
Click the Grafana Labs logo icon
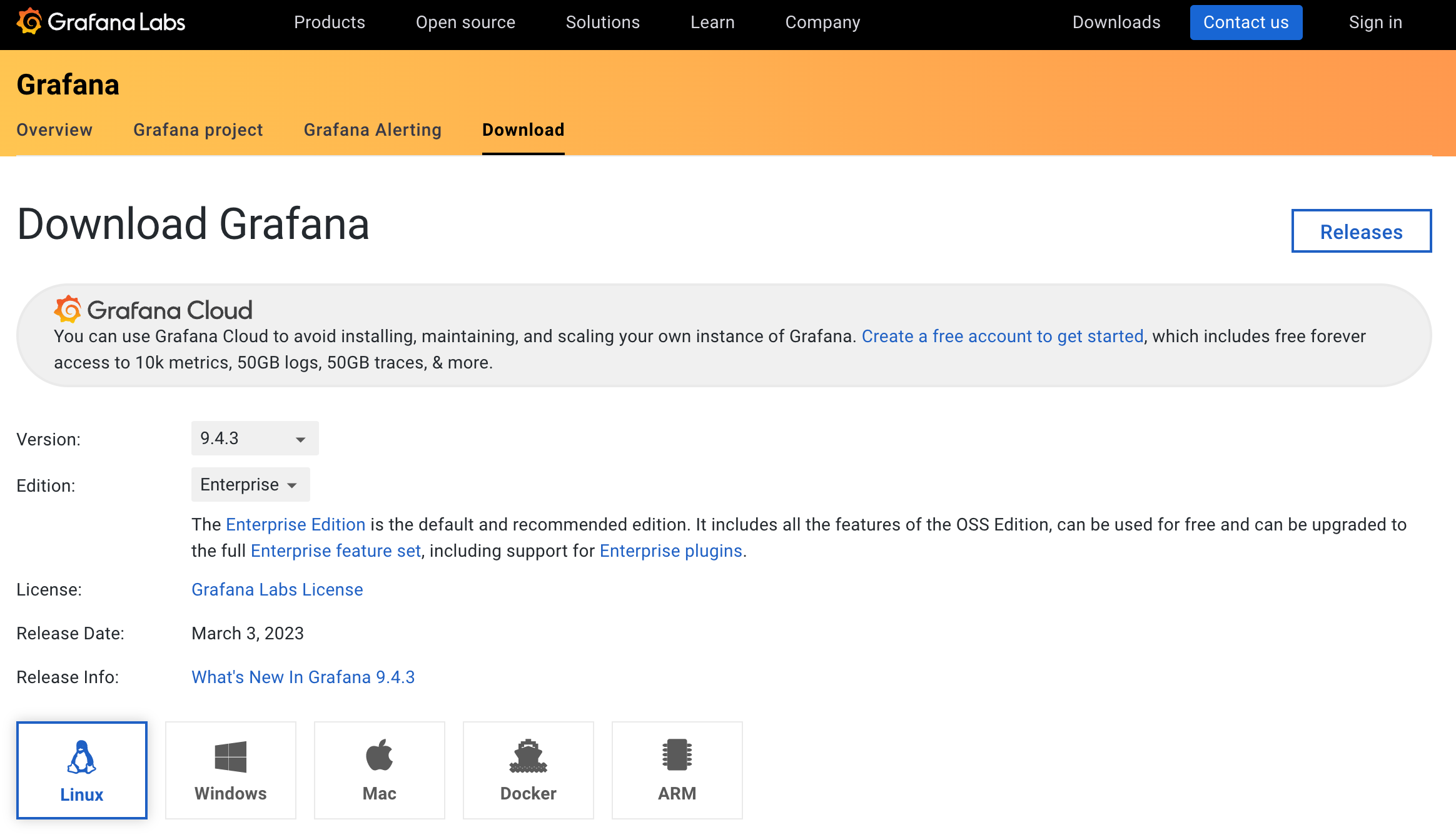[x=29, y=22]
